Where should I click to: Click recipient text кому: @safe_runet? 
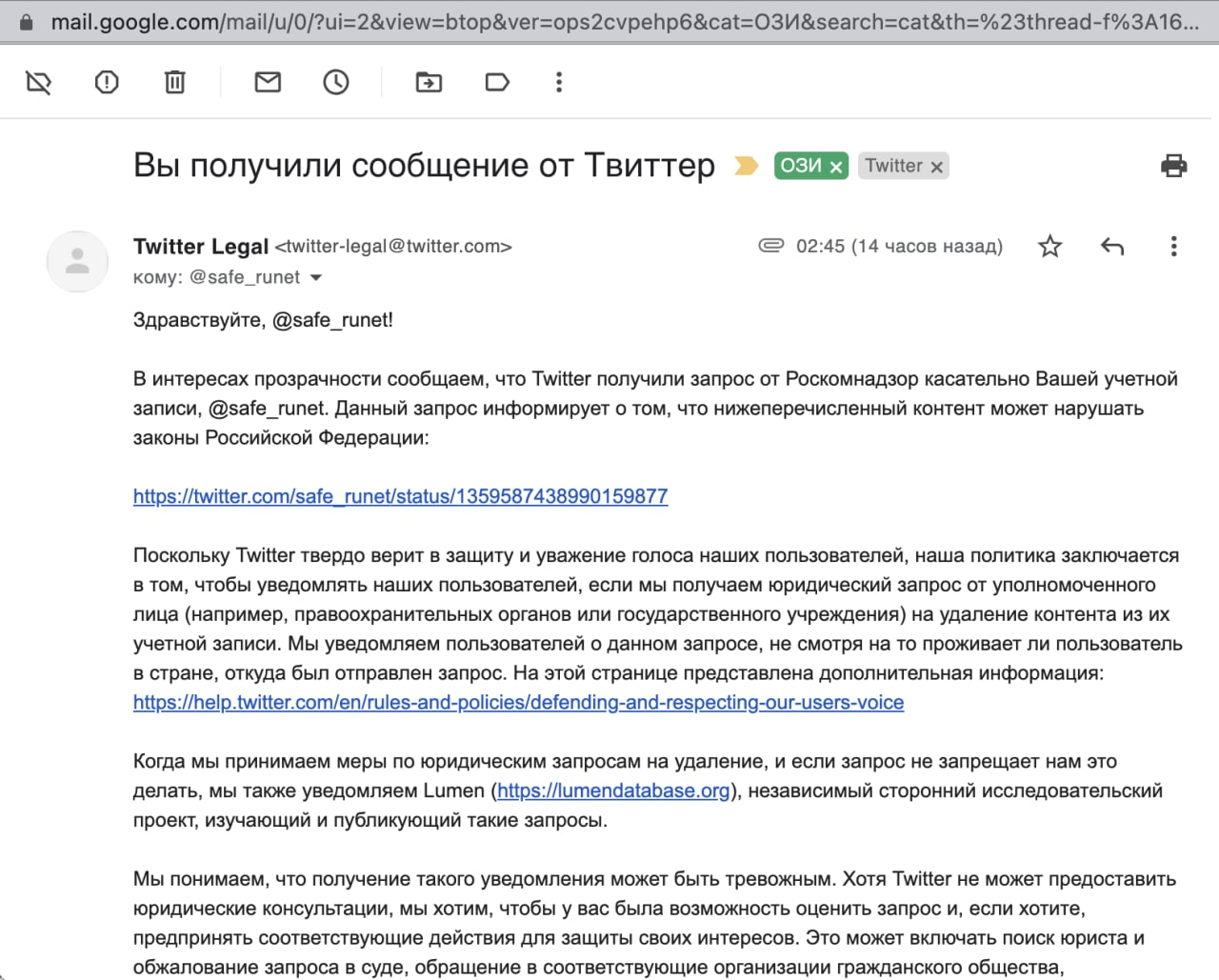[216, 277]
